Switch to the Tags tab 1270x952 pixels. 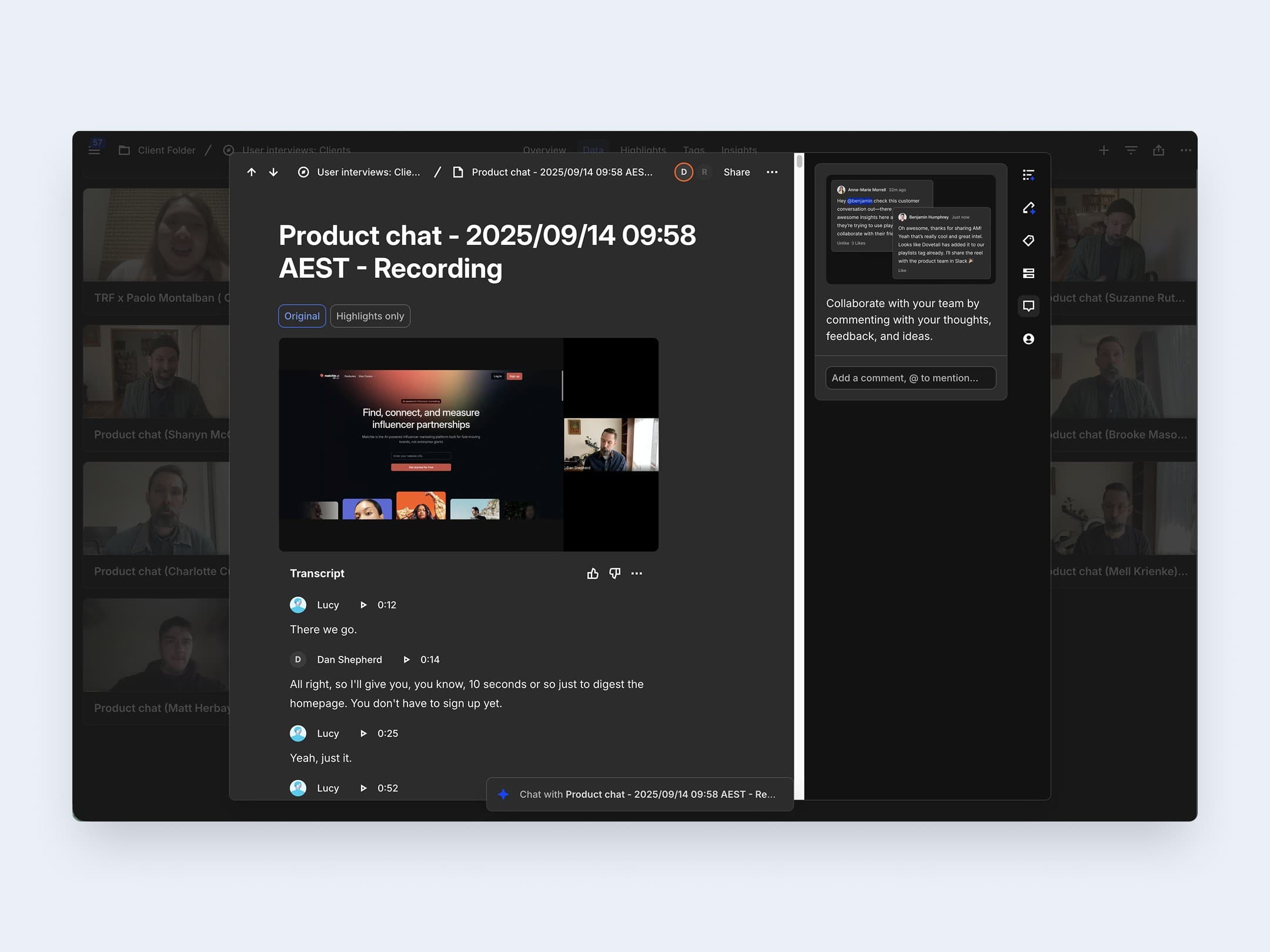[694, 150]
